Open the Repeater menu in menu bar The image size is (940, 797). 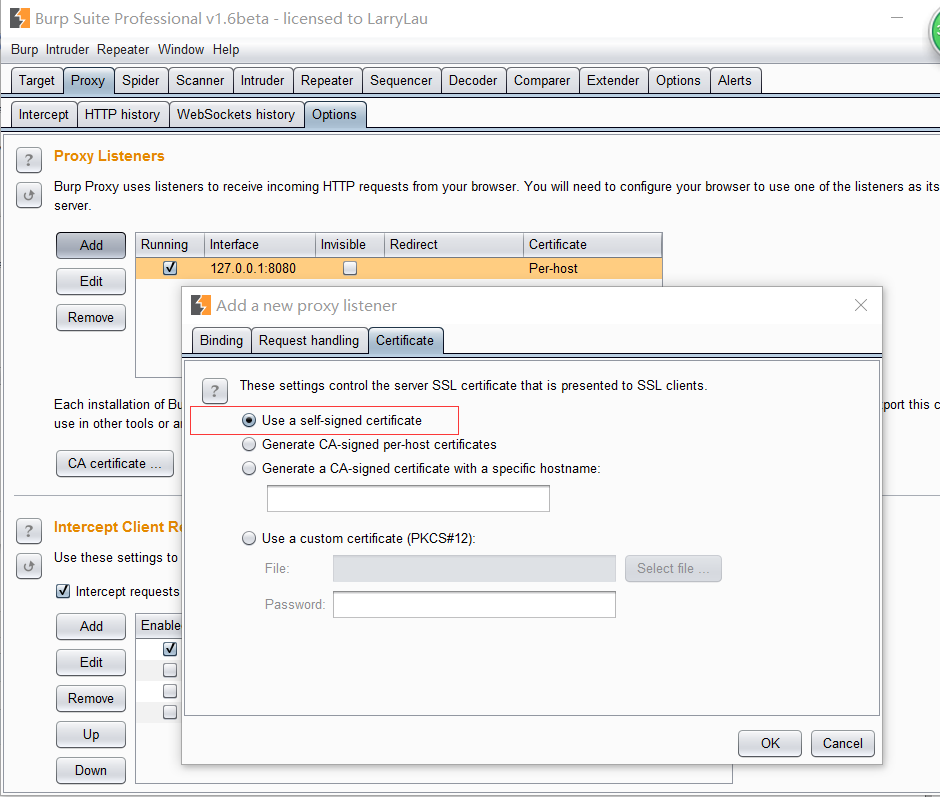coord(123,49)
